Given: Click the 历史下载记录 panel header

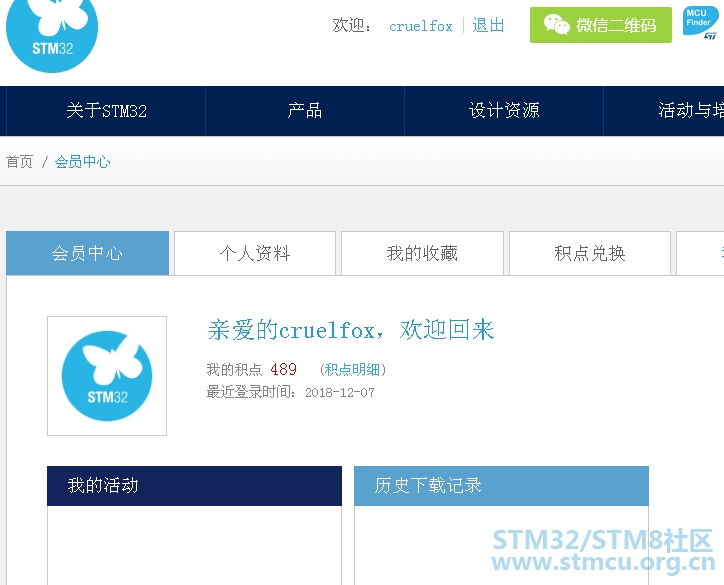Looking at the screenshot, I should (x=501, y=486).
